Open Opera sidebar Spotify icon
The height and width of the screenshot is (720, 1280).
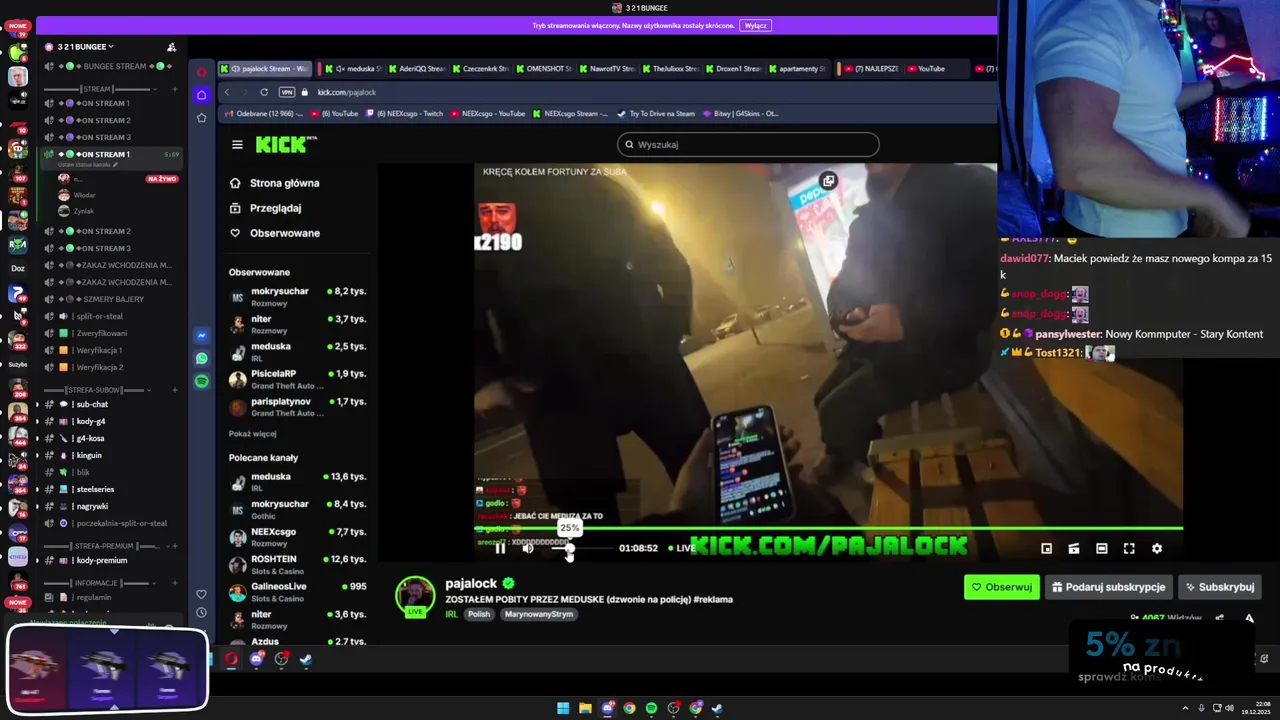[x=202, y=381]
